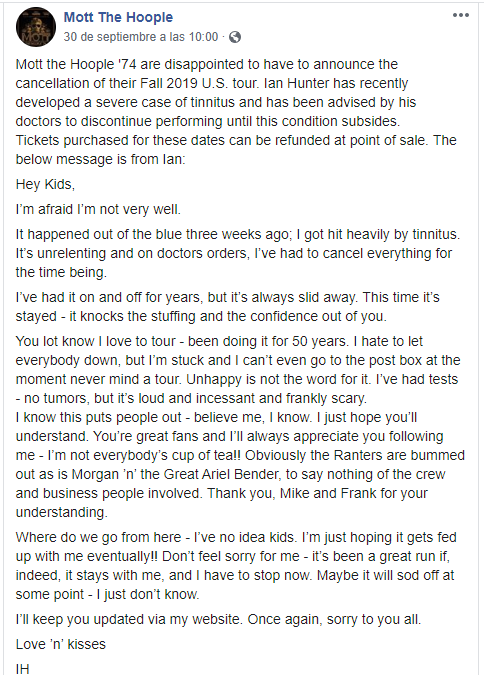Click the paragraph starting "Where do we go from here"
484x675 pixels.
coord(236,566)
